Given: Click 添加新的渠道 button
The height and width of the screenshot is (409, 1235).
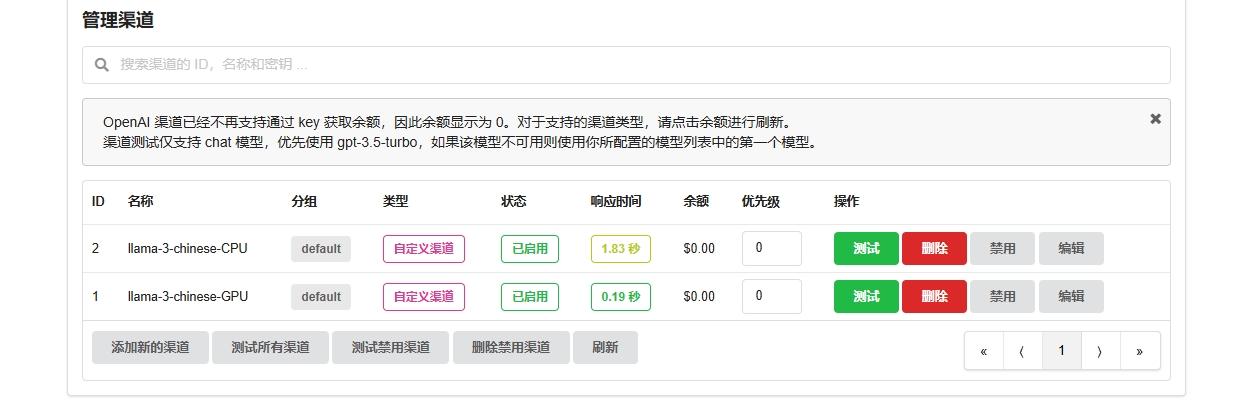Looking at the screenshot, I should (x=150, y=348).
